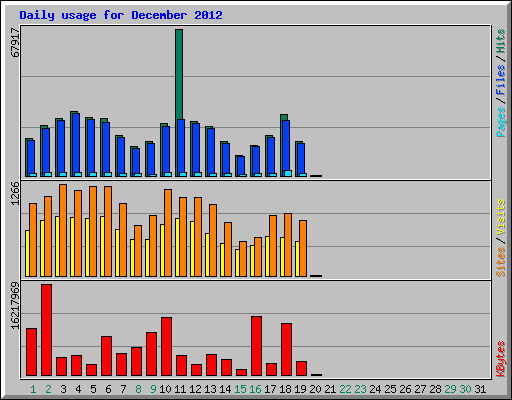Click day label 12 on the x-axis
Screen dimensions: 512x400
click(x=195, y=389)
